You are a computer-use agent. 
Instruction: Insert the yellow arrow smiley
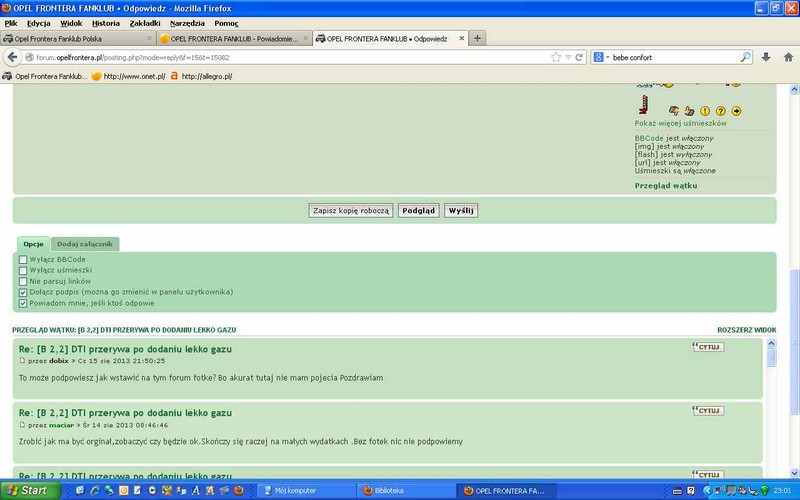tap(736, 111)
